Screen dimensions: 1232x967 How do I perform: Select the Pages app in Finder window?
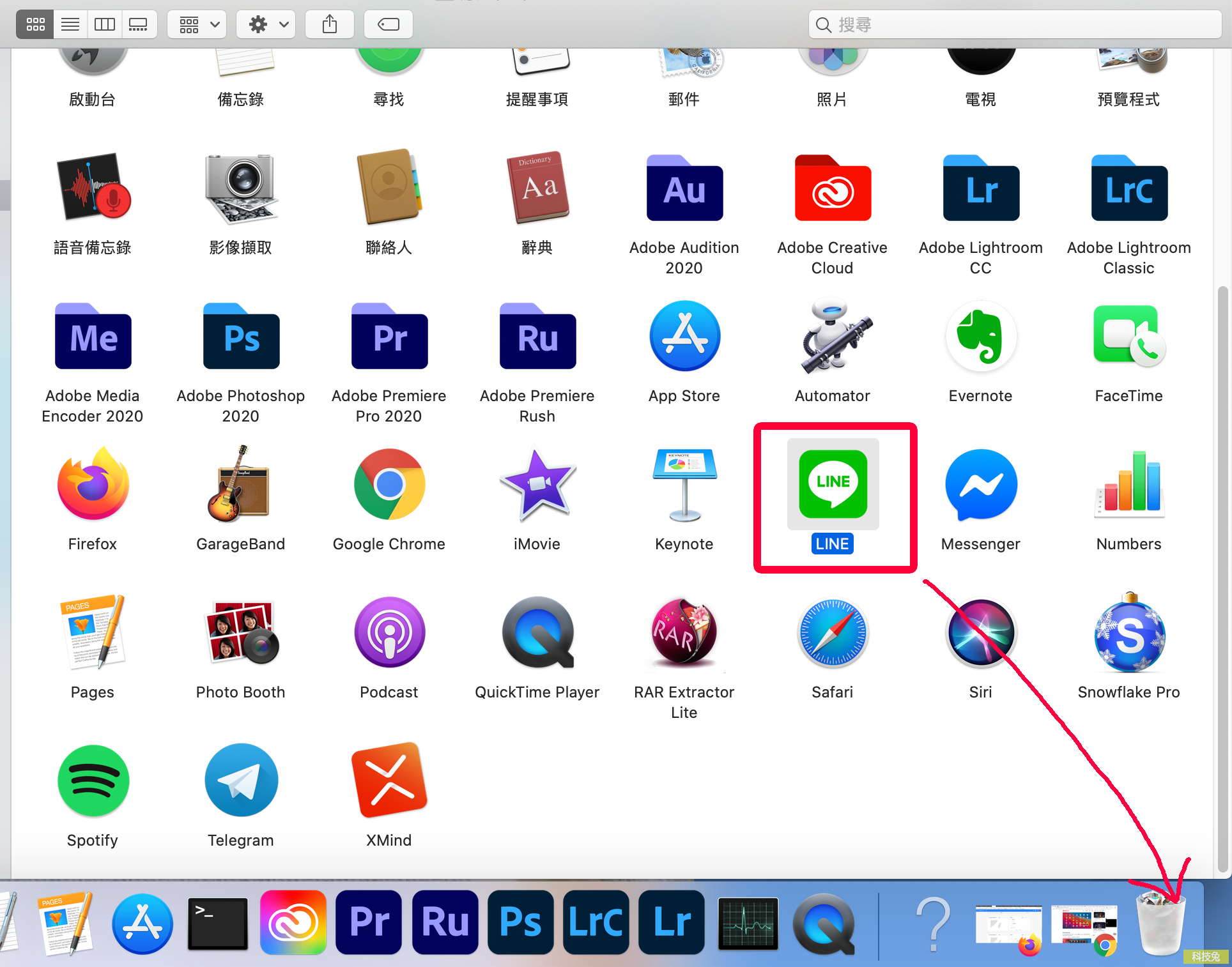pos(93,632)
